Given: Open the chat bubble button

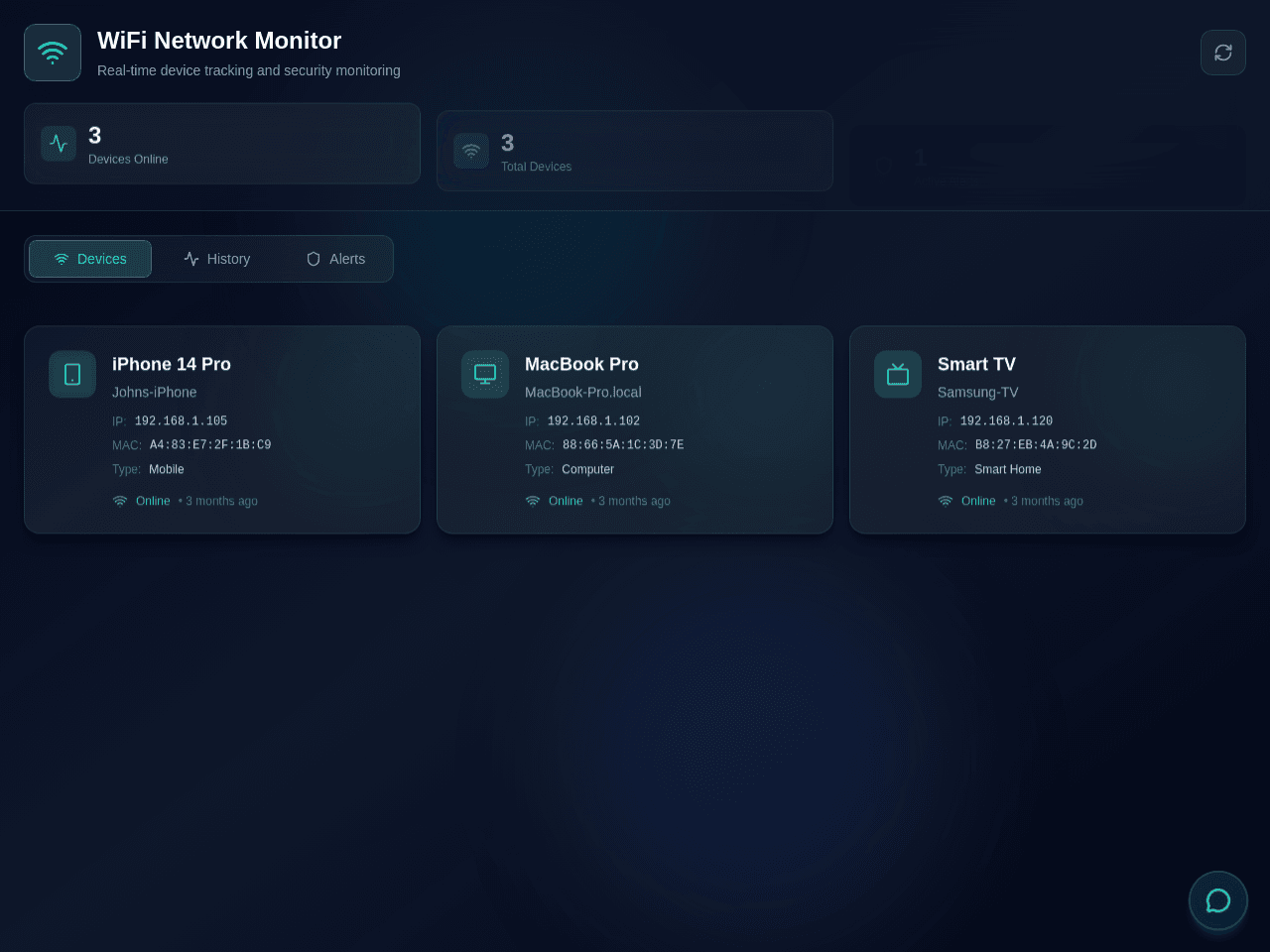Looking at the screenshot, I should pos(1218,900).
